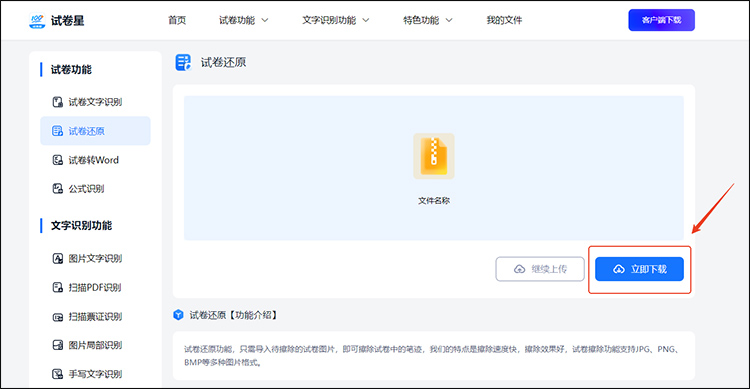Click the cloud icon on 立即下载
Screen dimensions: 750x389
(x=619, y=269)
